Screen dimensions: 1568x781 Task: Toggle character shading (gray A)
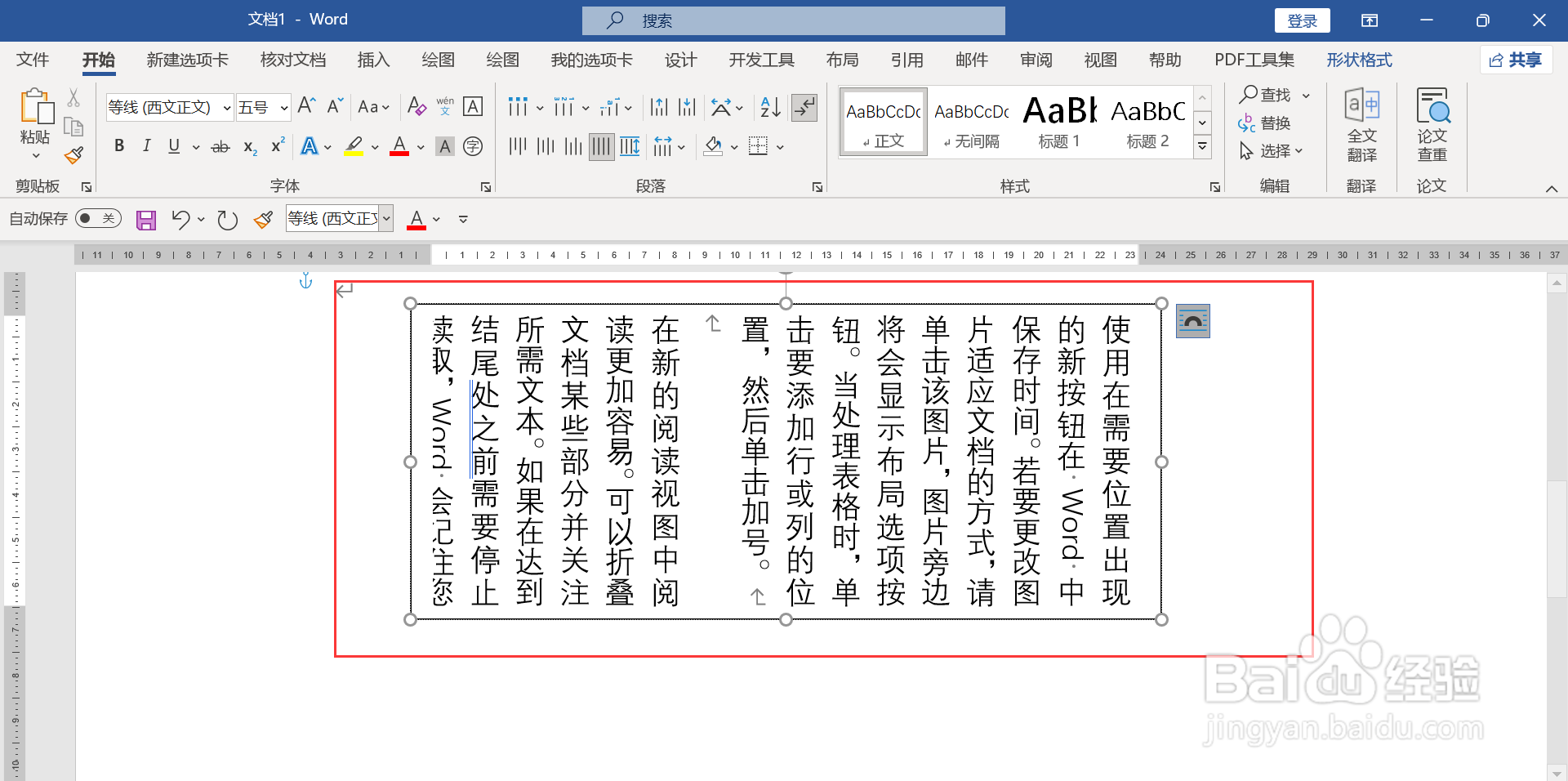pyautogui.click(x=444, y=146)
